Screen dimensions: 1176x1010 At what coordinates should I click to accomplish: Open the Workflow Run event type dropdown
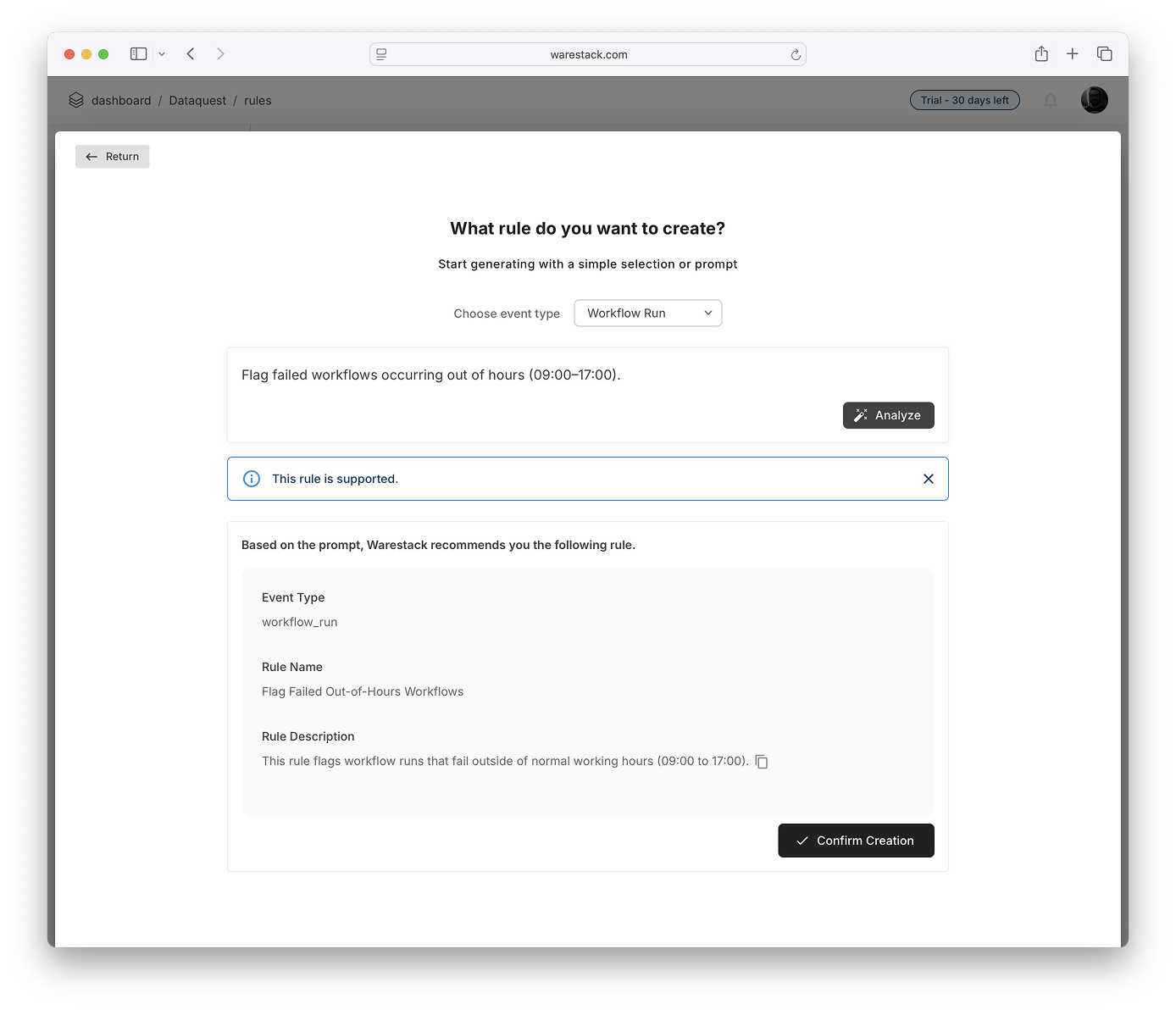tap(648, 314)
